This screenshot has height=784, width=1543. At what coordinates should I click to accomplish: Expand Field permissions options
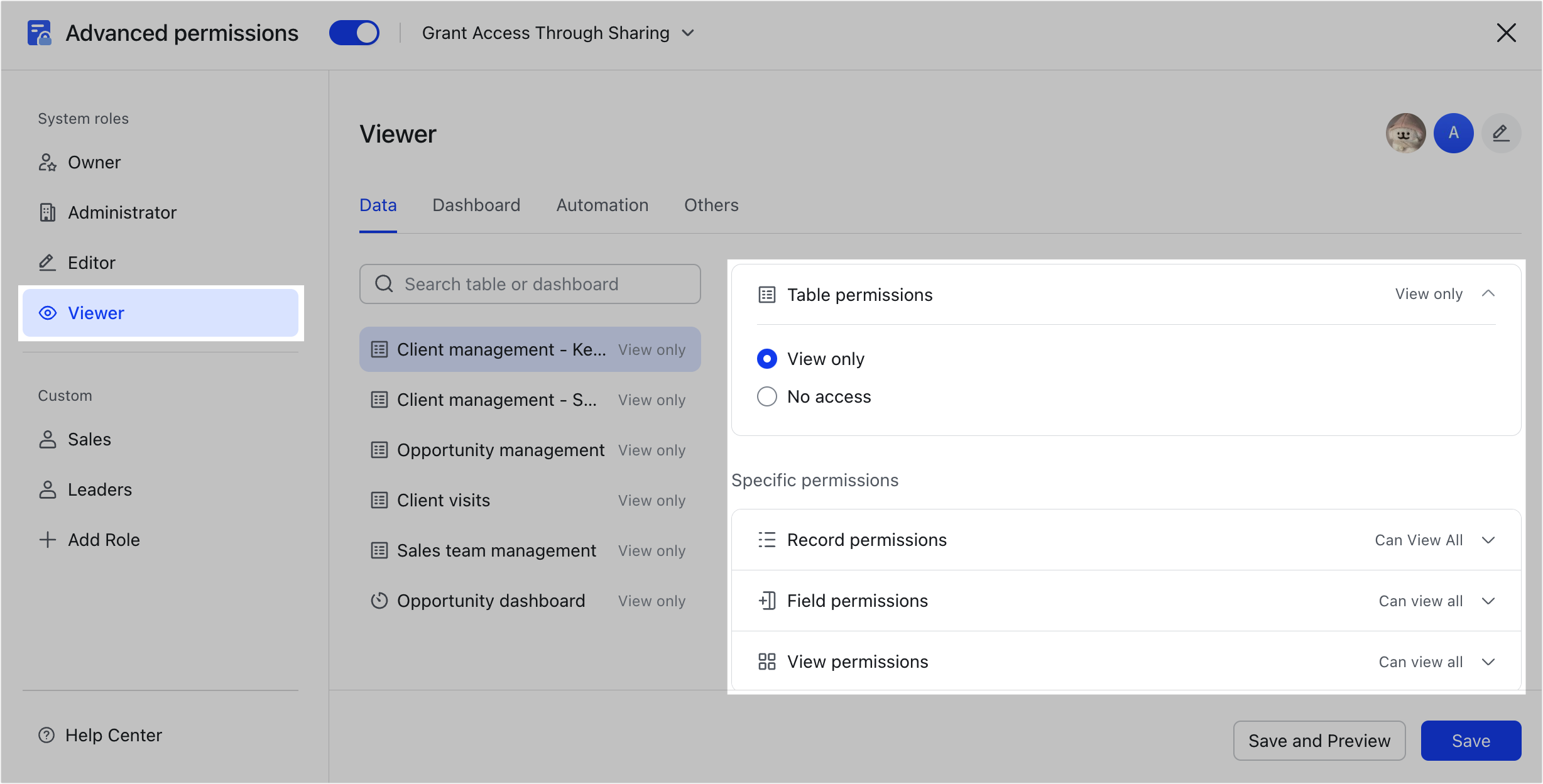(1488, 601)
